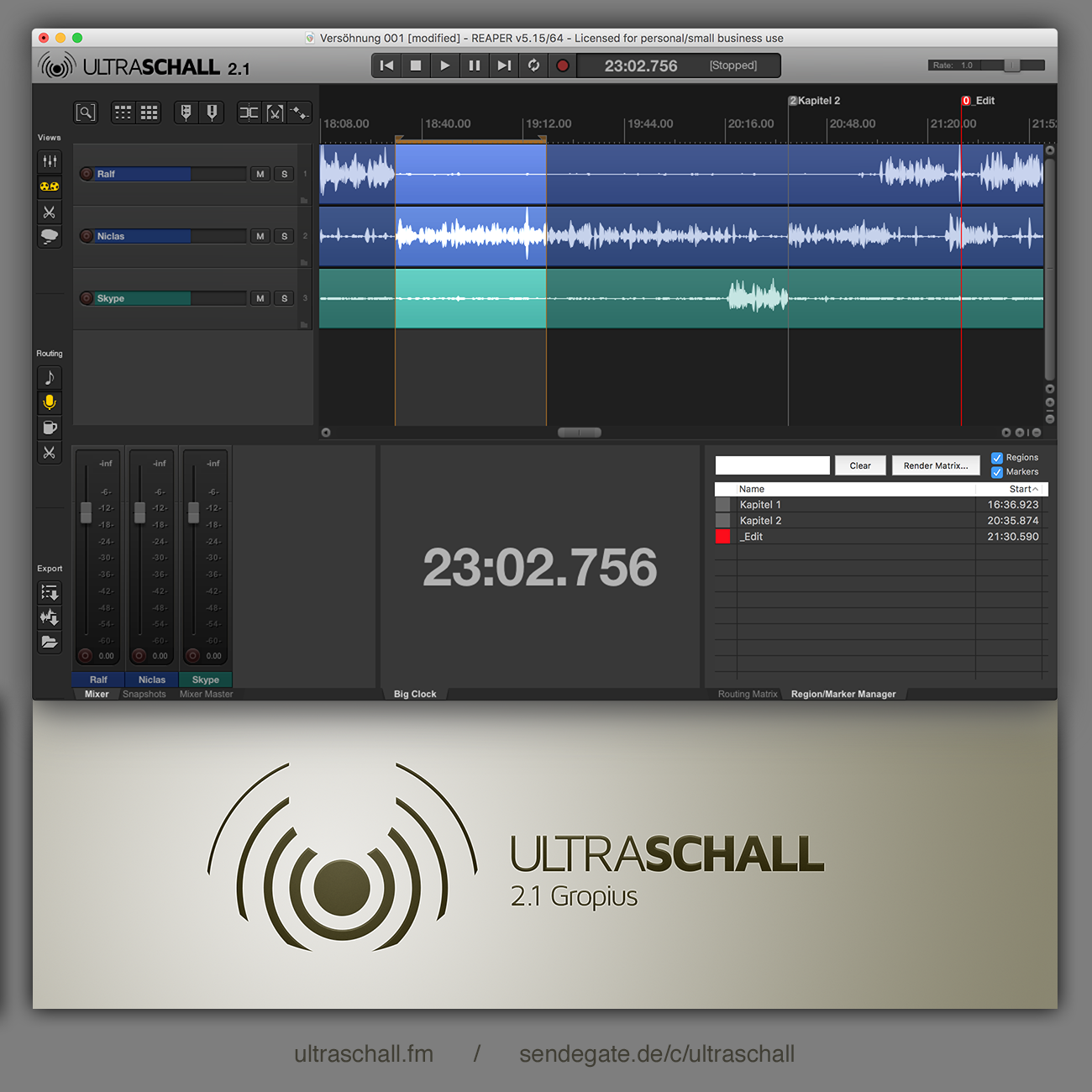Select the scissors edit view icon

50,213
